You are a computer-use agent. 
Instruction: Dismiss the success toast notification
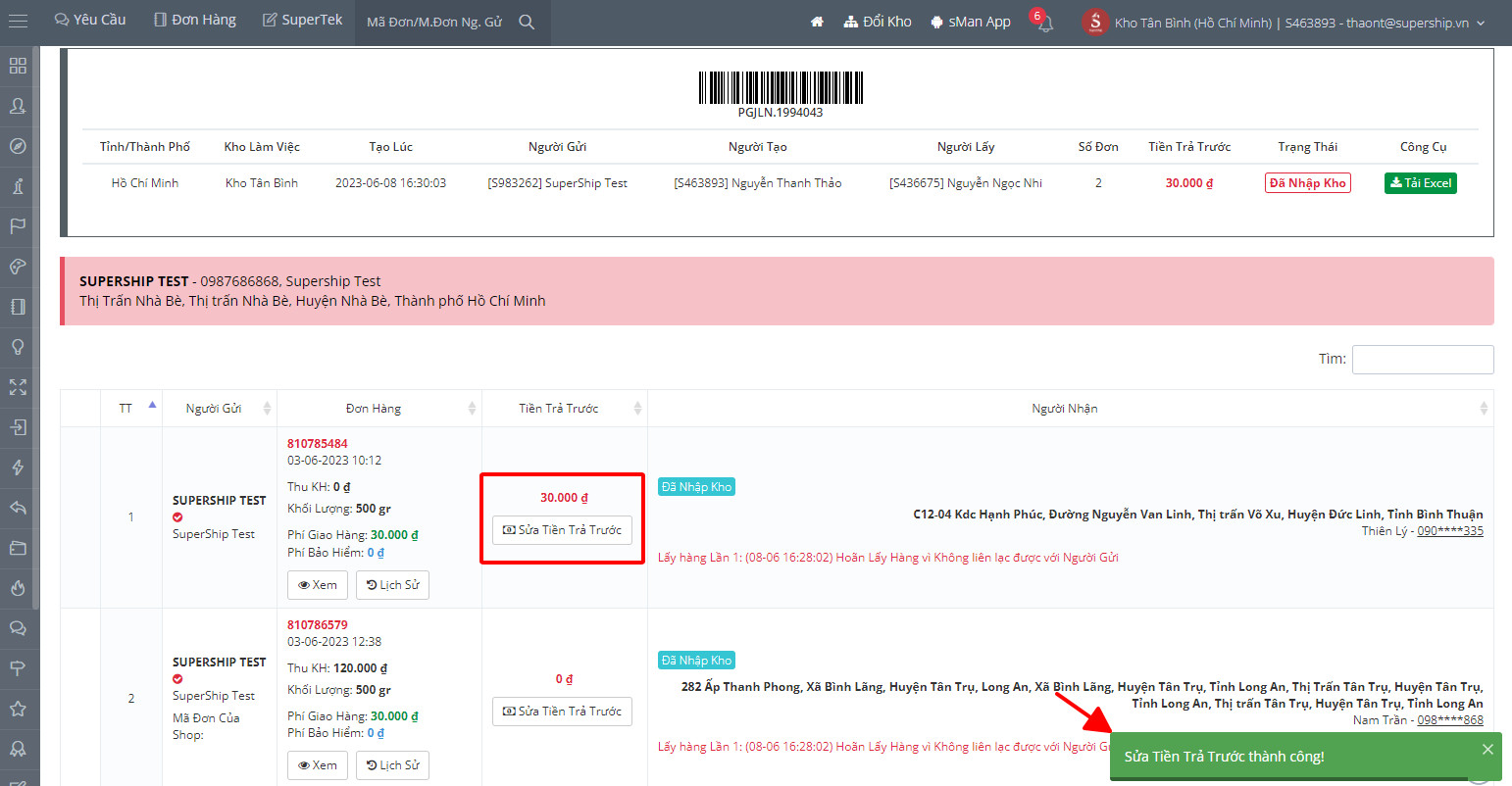coord(1487,750)
